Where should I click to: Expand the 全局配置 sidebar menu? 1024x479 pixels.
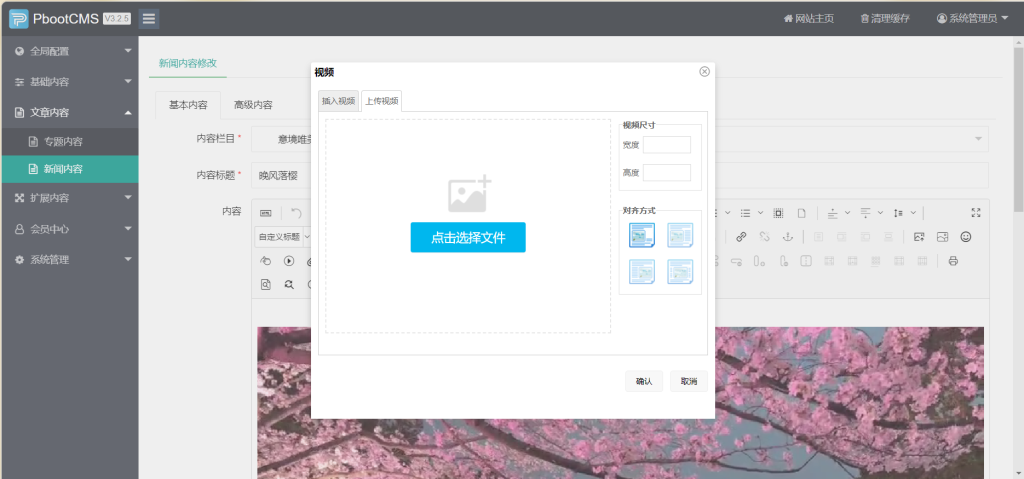tap(69, 51)
